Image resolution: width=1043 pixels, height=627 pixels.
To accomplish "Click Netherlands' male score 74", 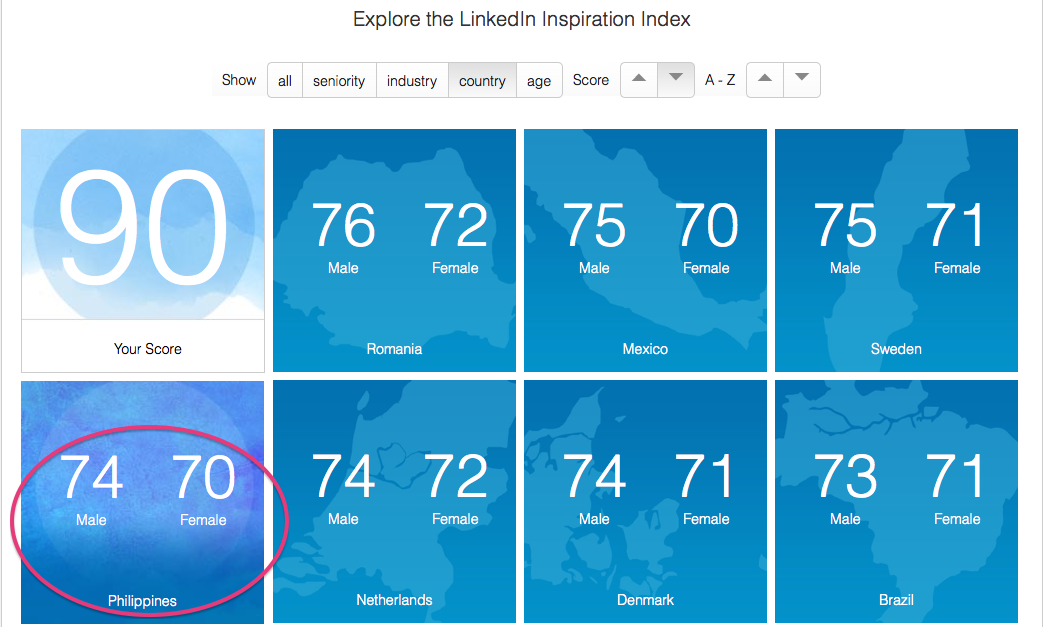I will point(343,475).
